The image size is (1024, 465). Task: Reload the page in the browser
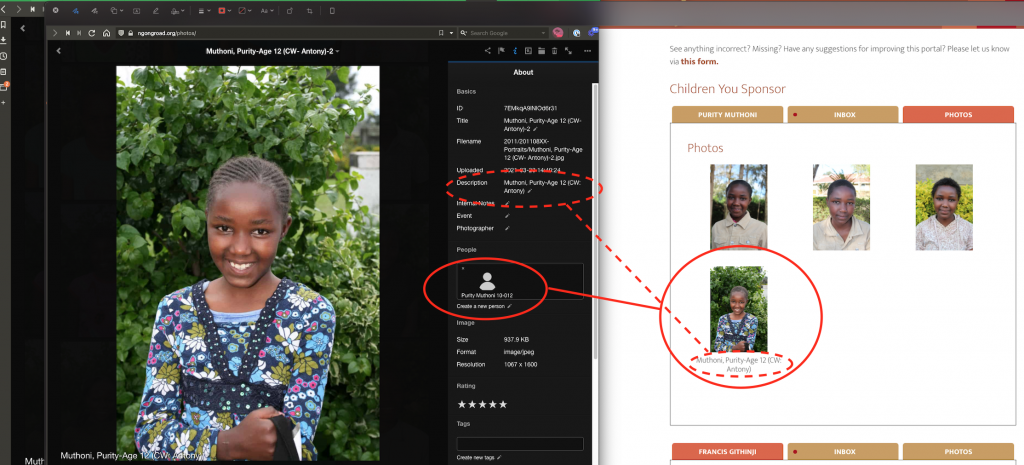pos(91,33)
